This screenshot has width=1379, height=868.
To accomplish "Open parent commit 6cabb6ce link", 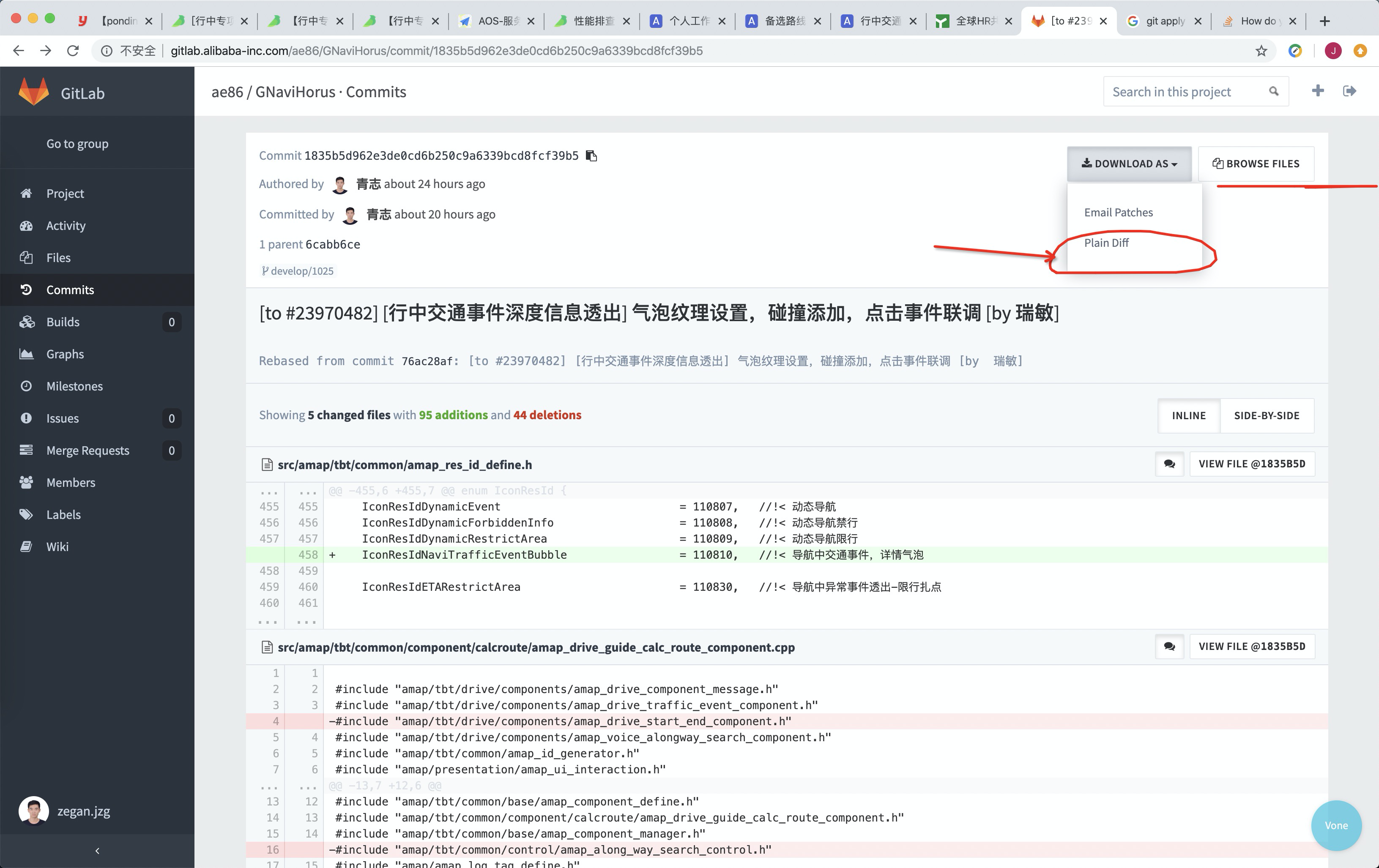I will pyautogui.click(x=333, y=245).
